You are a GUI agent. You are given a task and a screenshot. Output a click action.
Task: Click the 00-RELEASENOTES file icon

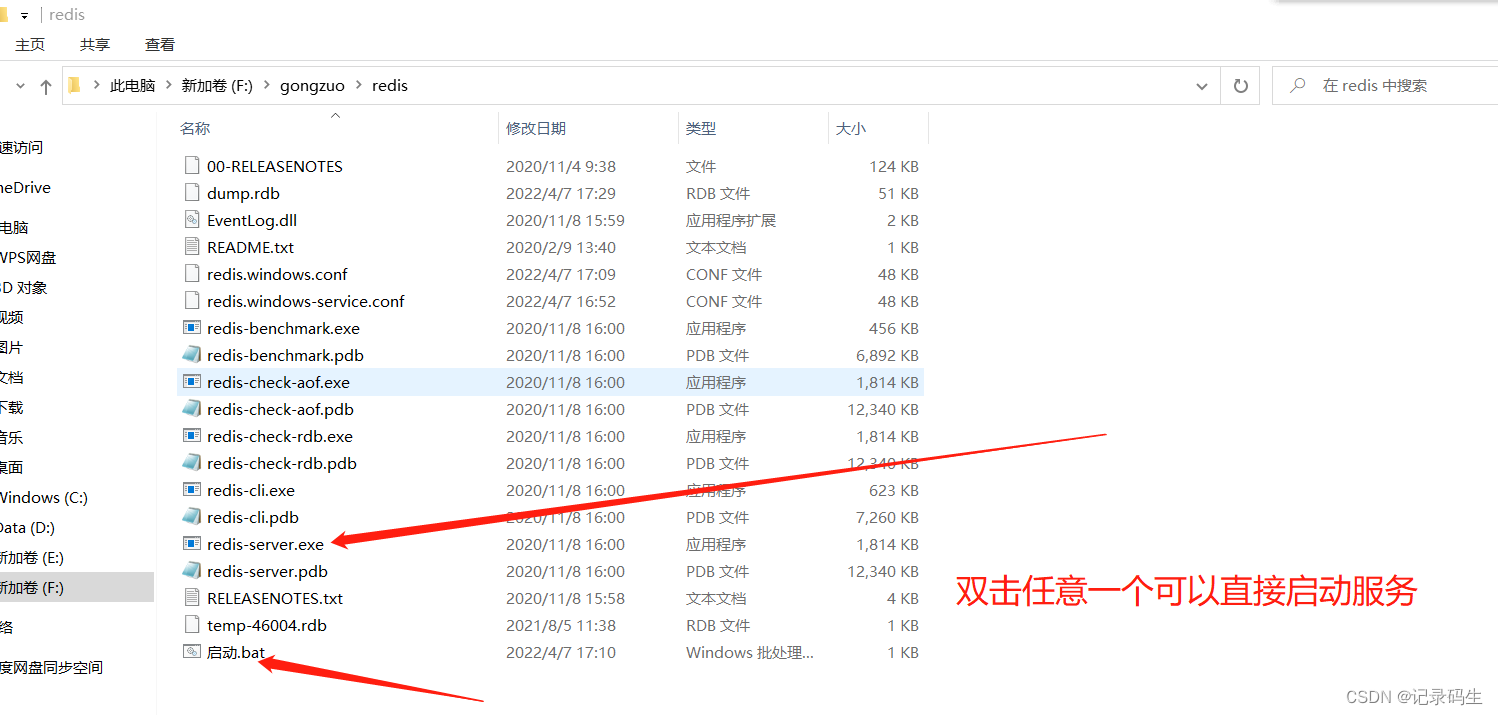(192, 166)
